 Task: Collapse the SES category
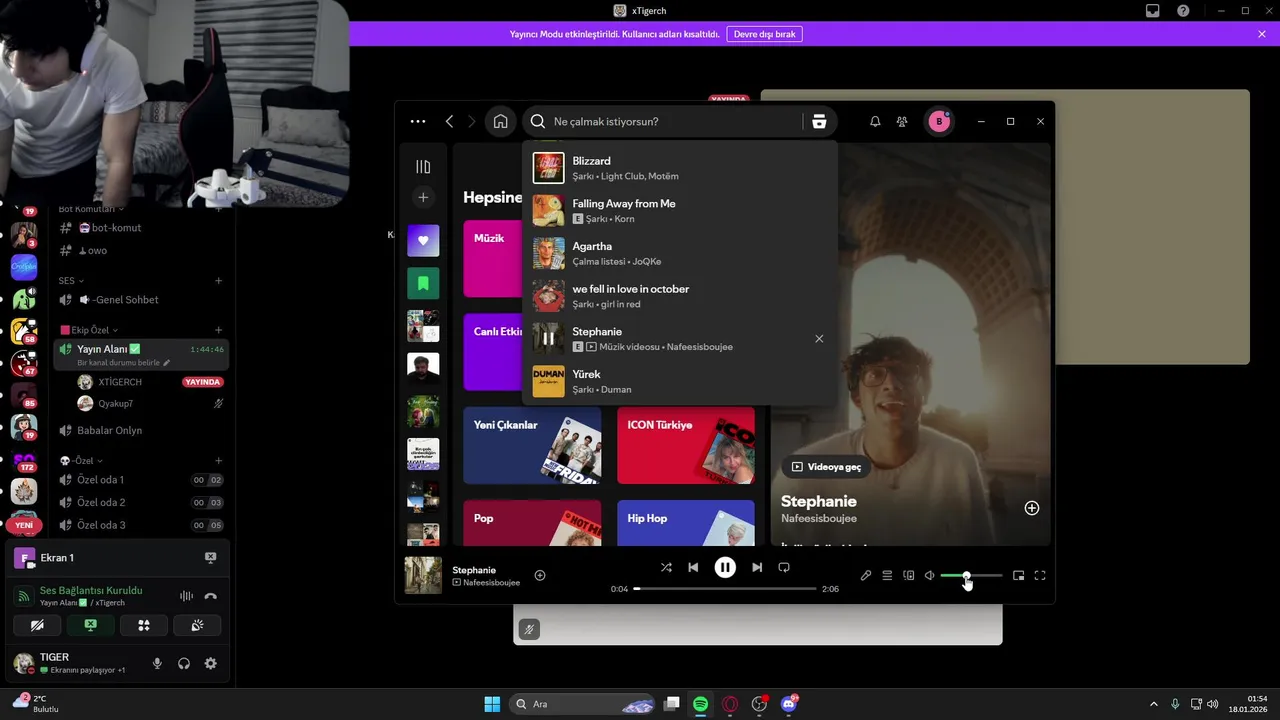[x=70, y=281]
